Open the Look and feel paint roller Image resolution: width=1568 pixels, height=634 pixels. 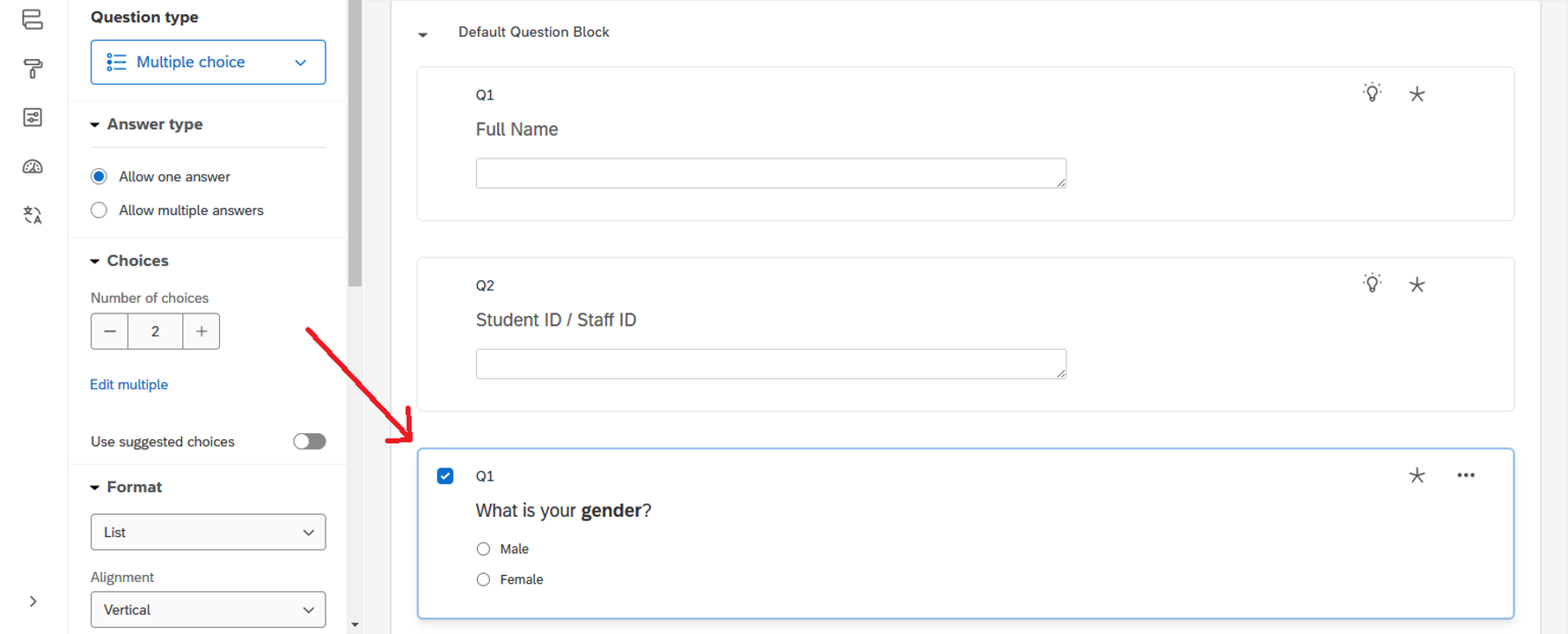(33, 69)
